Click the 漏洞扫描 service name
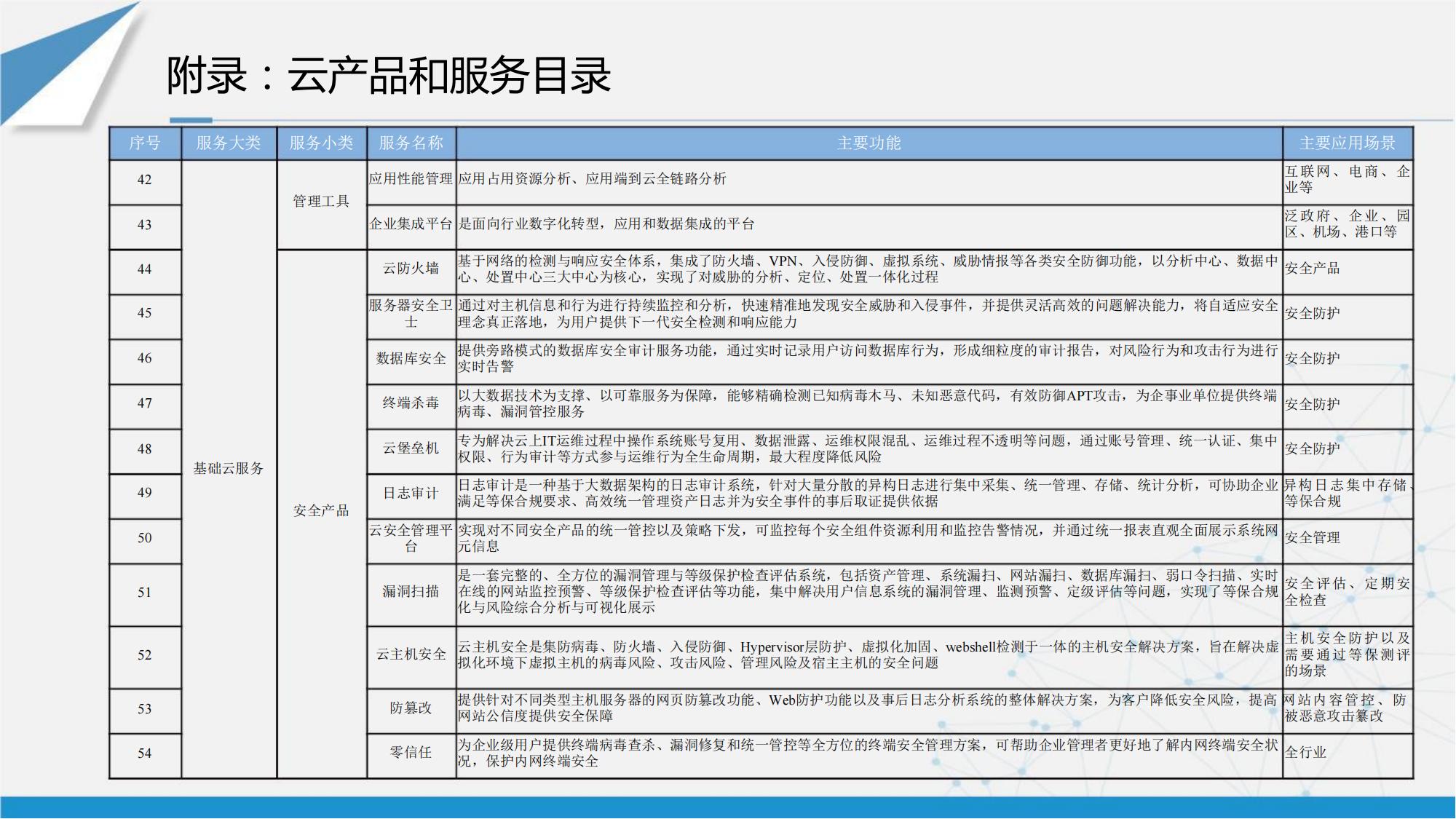Viewport: 1456px width, 819px height. (411, 592)
